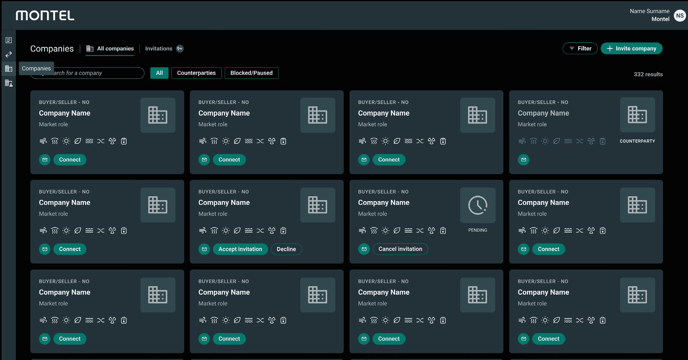Click the sun icon on the Accept invitation card

click(226, 230)
